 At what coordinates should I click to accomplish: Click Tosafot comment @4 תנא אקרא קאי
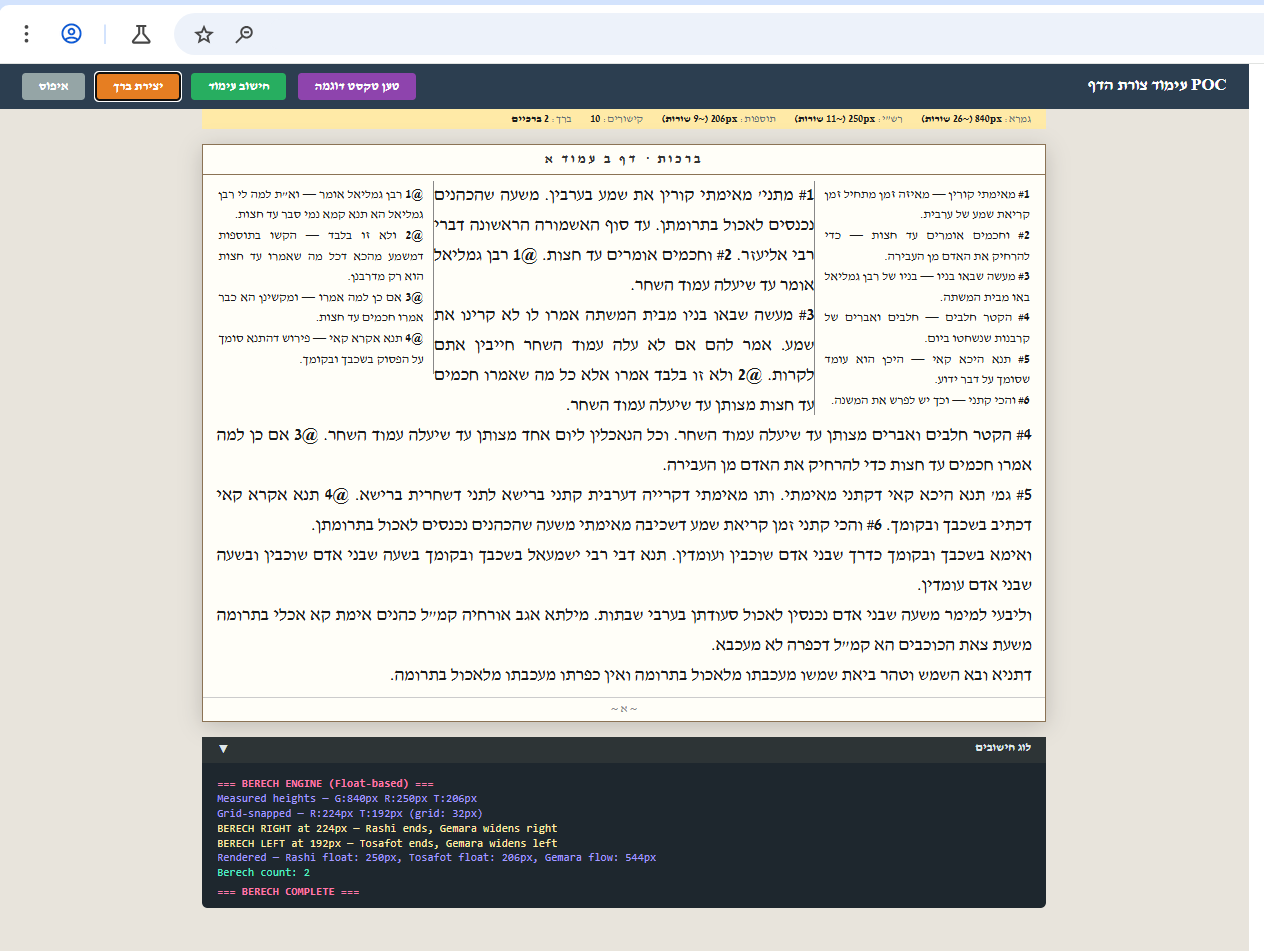click(321, 348)
